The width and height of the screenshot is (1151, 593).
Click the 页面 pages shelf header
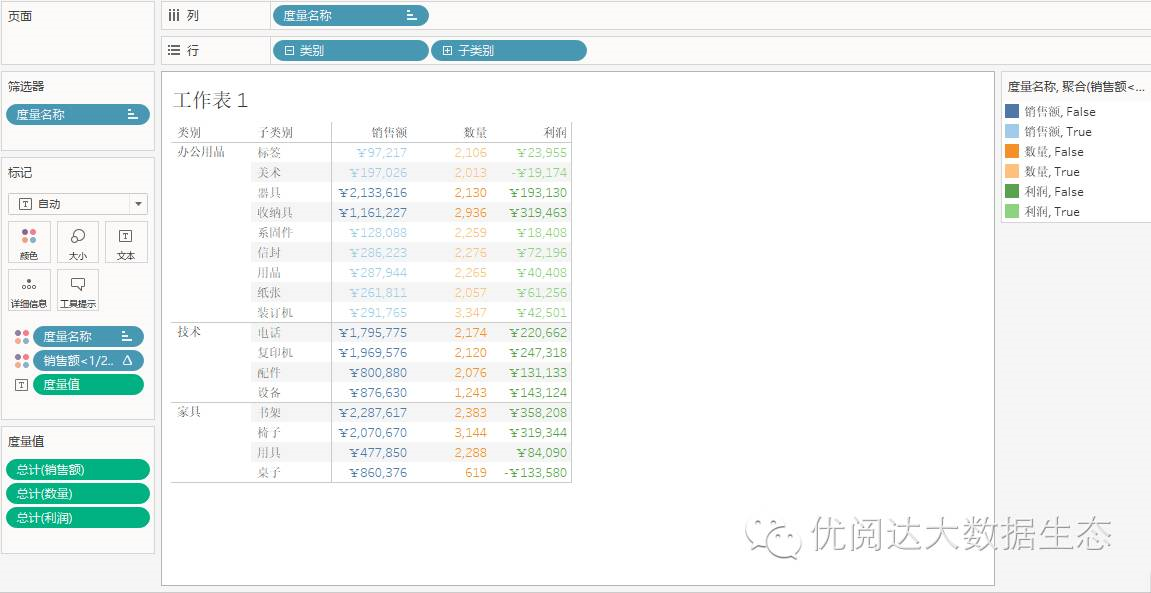(20, 16)
